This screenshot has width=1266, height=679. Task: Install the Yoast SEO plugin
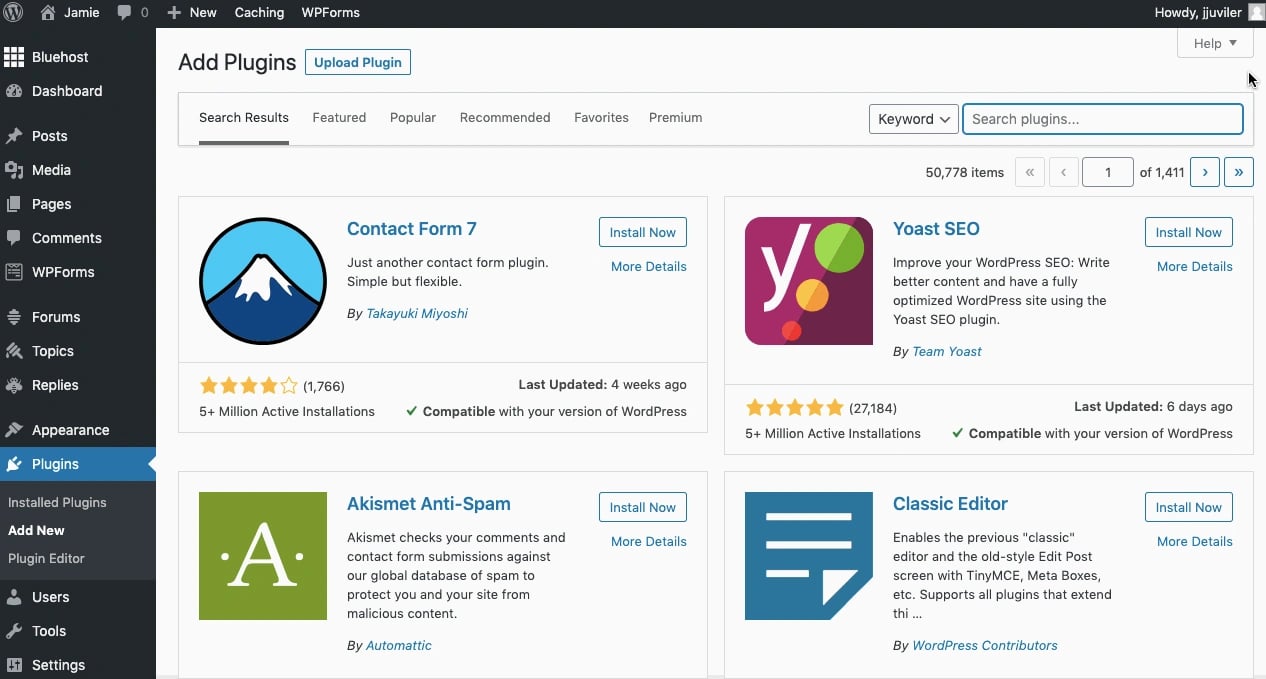coord(1188,232)
